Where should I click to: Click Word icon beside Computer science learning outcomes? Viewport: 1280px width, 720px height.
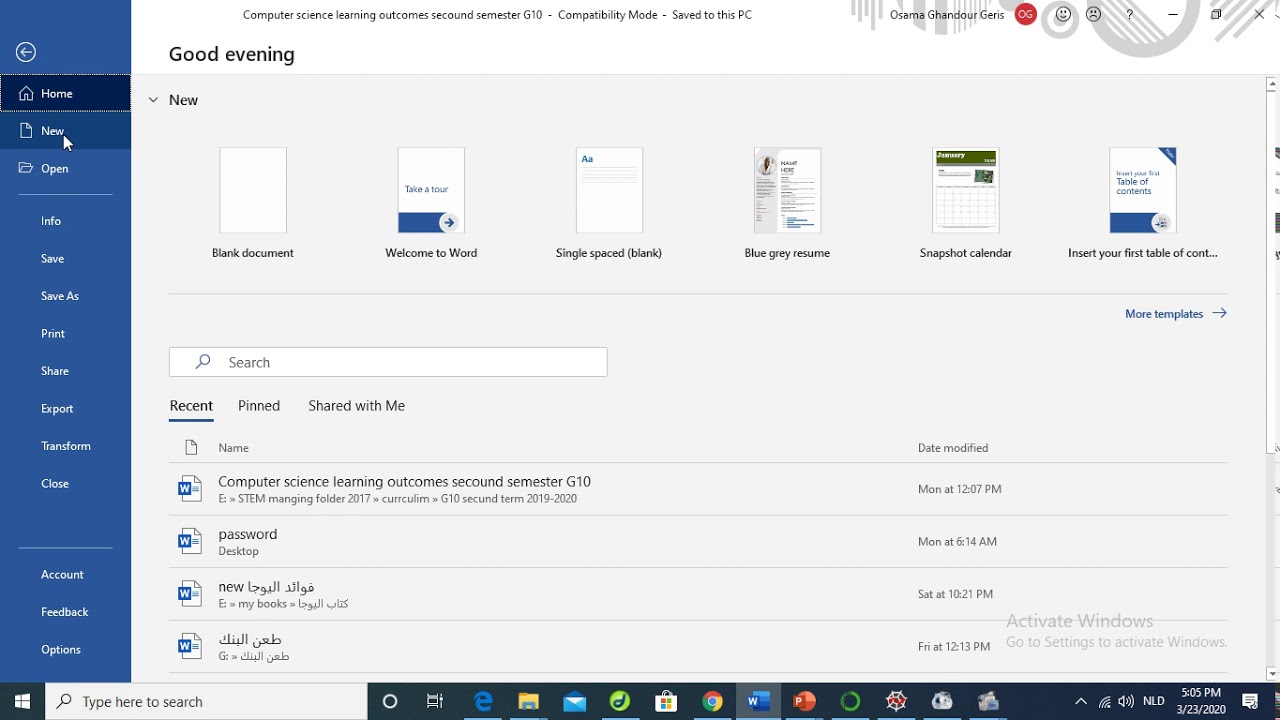[x=190, y=489]
